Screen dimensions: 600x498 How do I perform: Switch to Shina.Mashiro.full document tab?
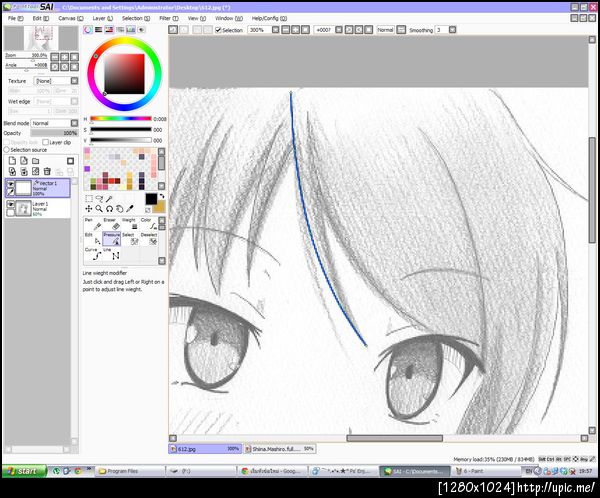[x=280, y=449]
